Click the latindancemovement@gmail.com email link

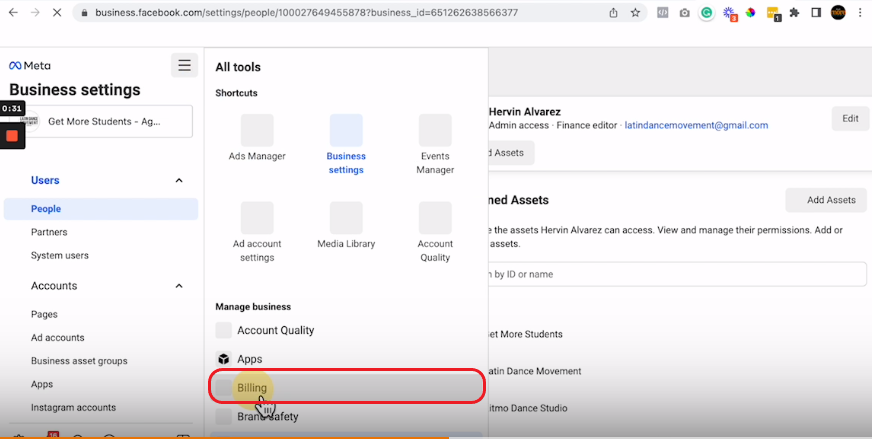[x=696, y=125]
